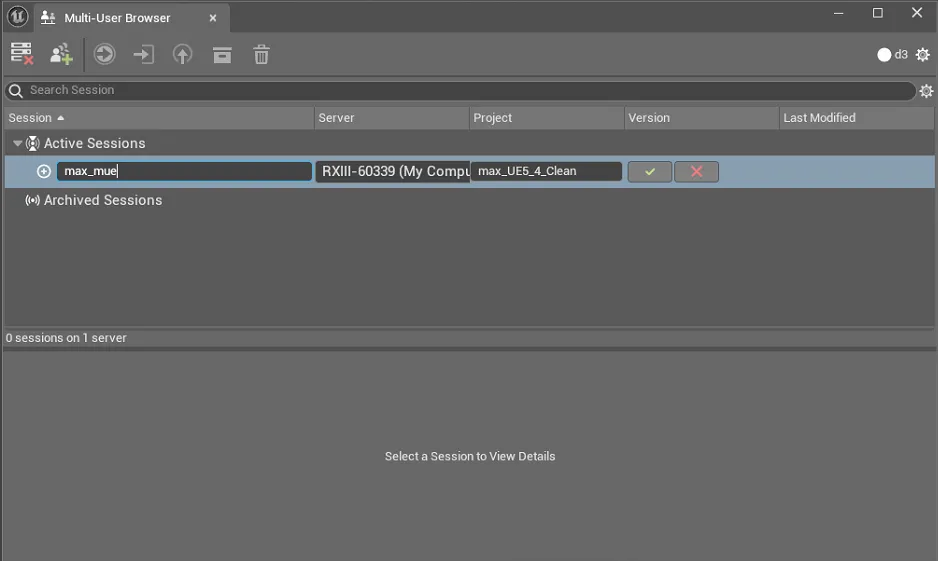Open view options gear beside search bar
The width and height of the screenshot is (938, 561).
926,91
